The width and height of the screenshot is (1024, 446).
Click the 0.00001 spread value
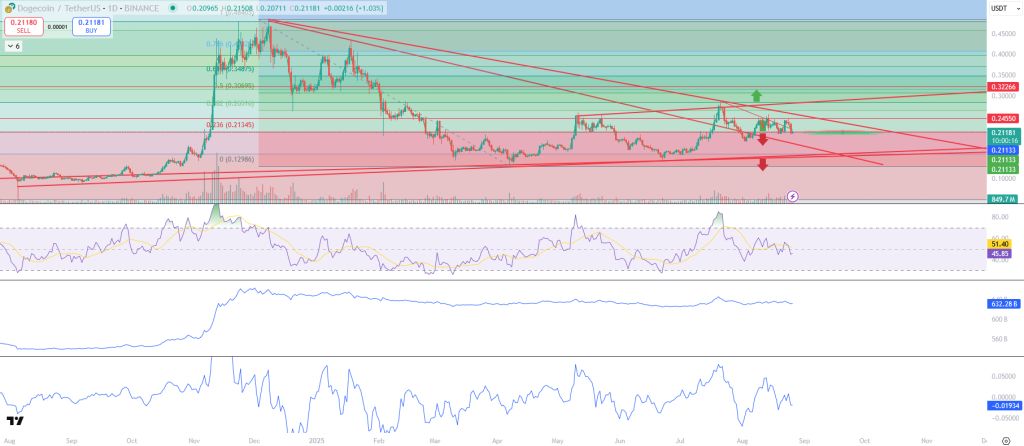[x=58, y=27]
